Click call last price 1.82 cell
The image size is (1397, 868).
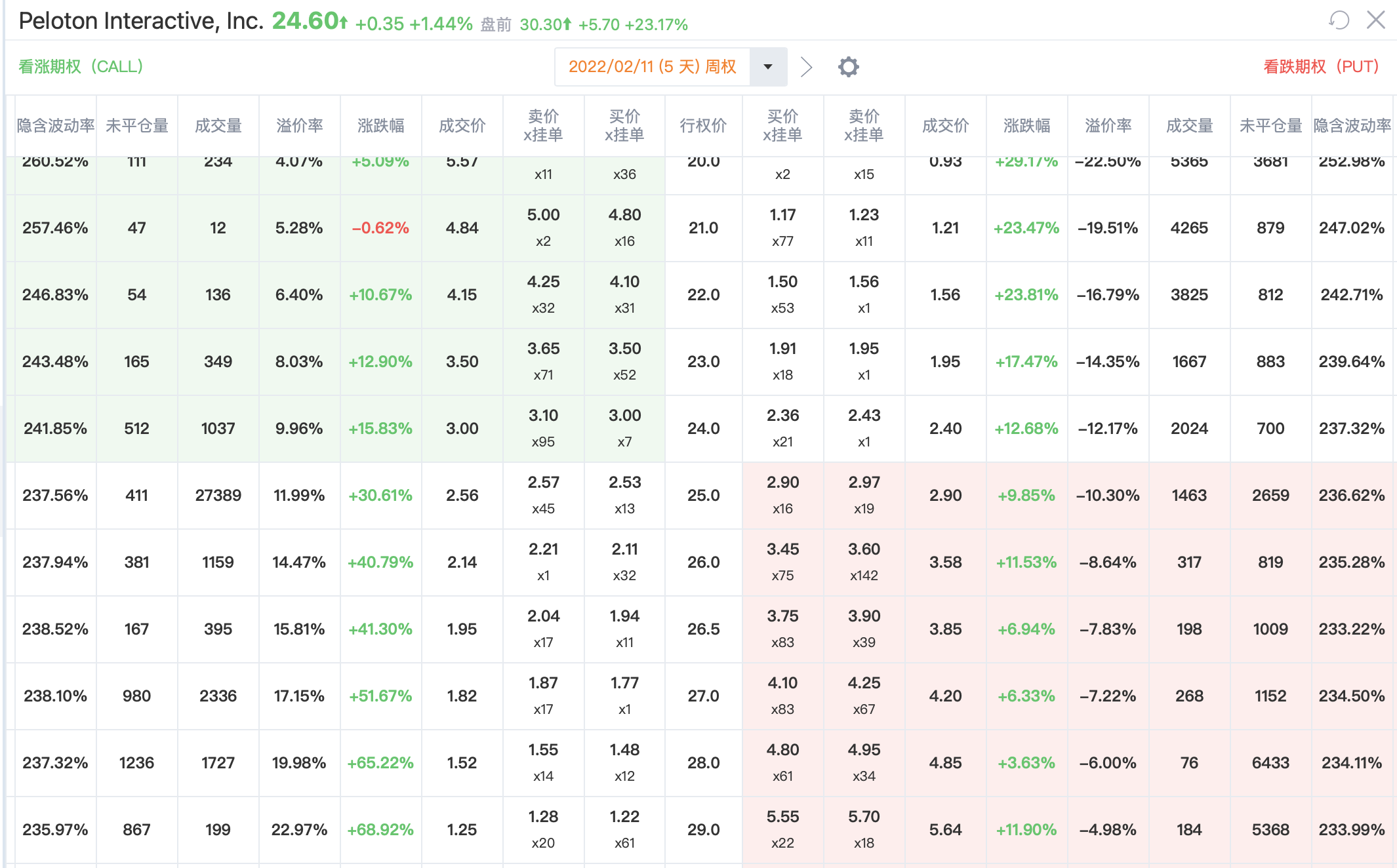(462, 696)
